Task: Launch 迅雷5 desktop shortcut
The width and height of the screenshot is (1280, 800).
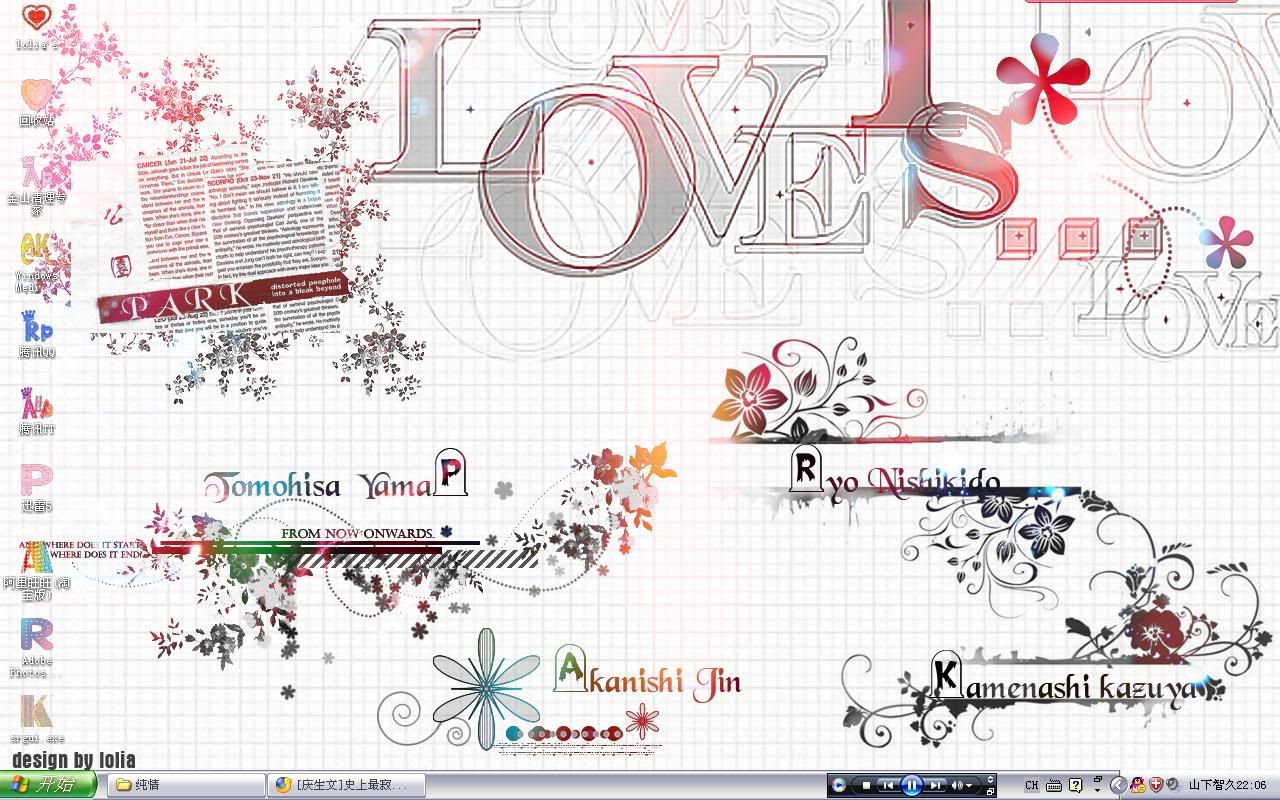Action: [36, 482]
